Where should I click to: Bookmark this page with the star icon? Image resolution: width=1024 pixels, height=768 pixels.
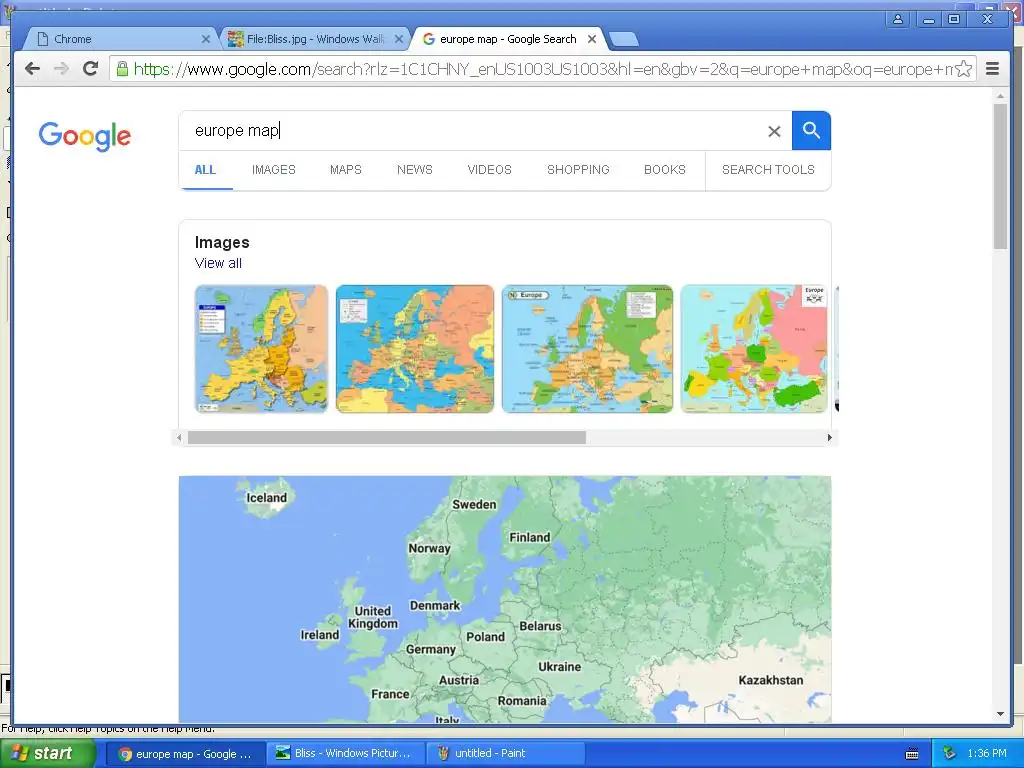[x=964, y=69]
